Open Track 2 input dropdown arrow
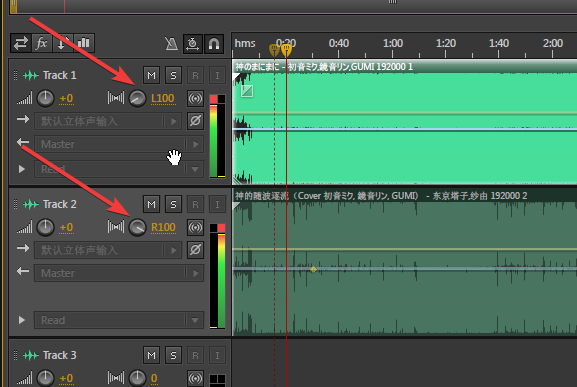The width and height of the screenshot is (577, 387). [x=174, y=251]
